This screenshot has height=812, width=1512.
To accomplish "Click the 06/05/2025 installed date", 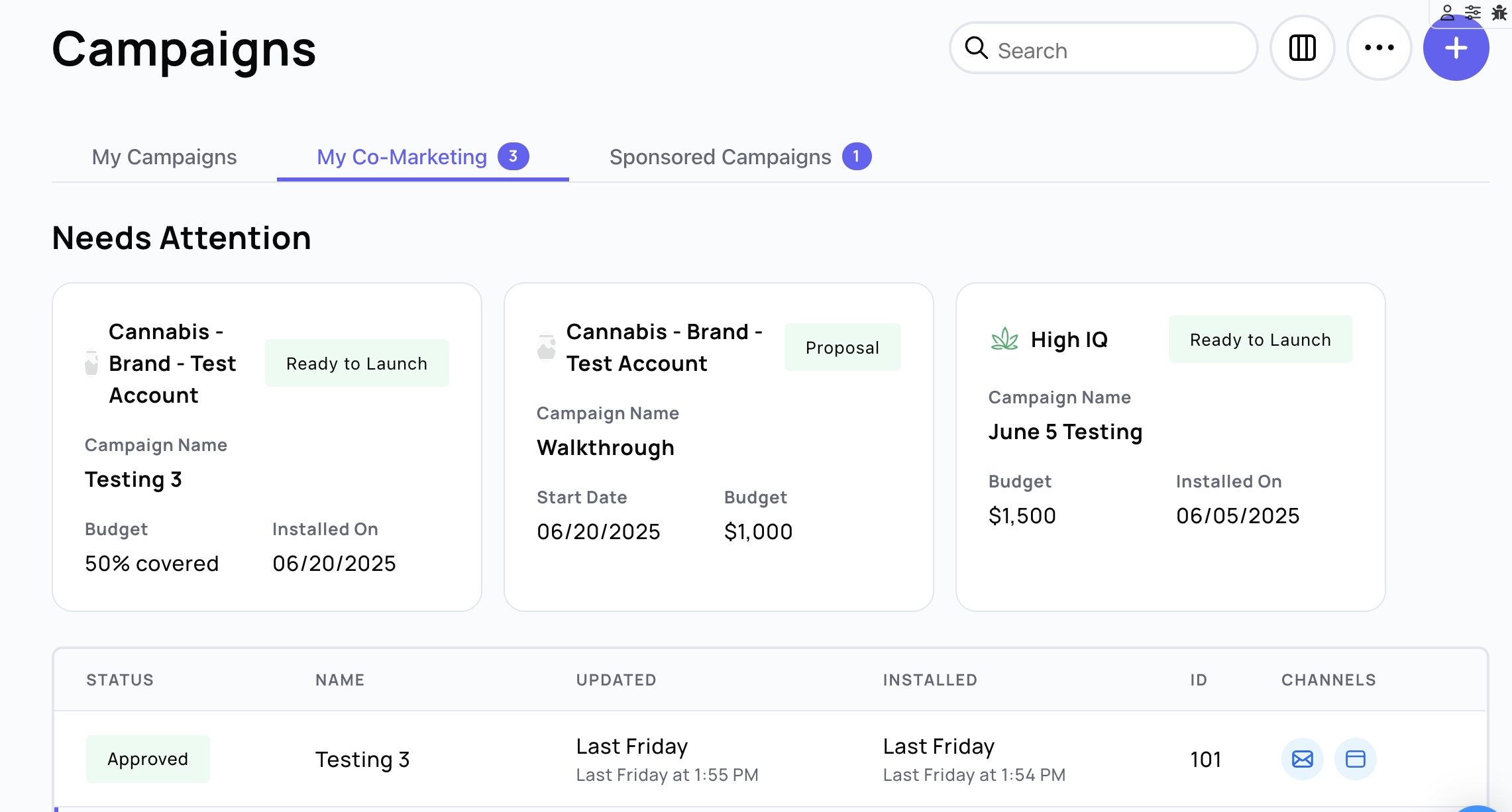I will pyautogui.click(x=1238, y=515).
